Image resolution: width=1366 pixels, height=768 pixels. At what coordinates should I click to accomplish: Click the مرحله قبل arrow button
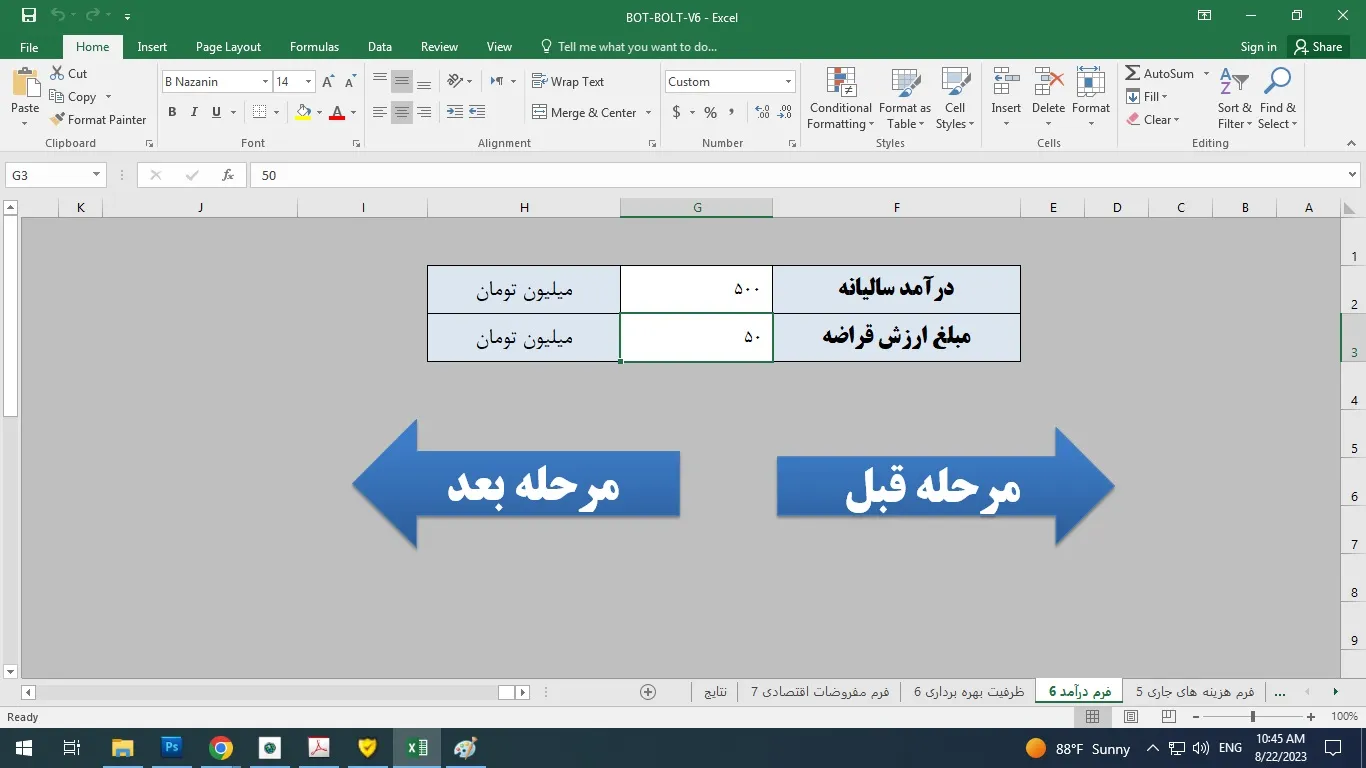(944, 487)
